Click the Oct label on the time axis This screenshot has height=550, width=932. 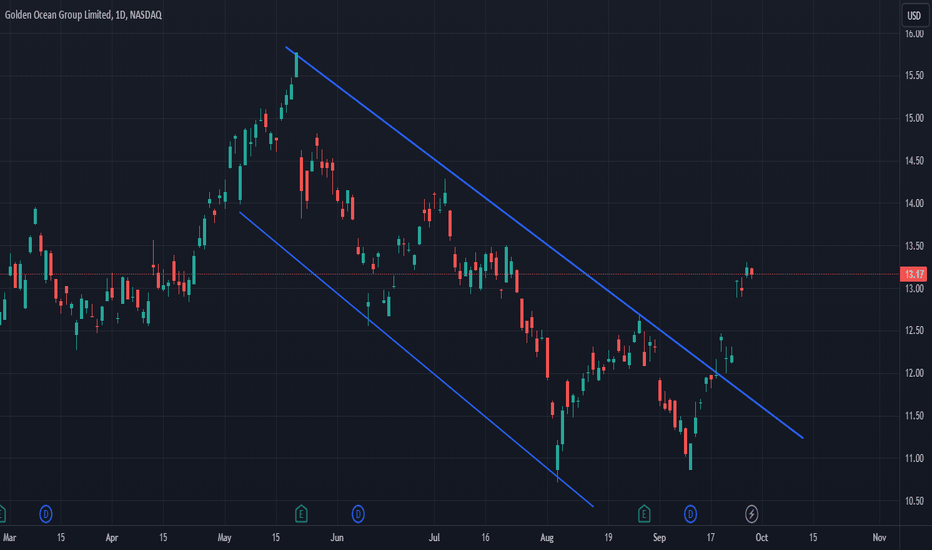pyautogui.click(x=761, y=538)
